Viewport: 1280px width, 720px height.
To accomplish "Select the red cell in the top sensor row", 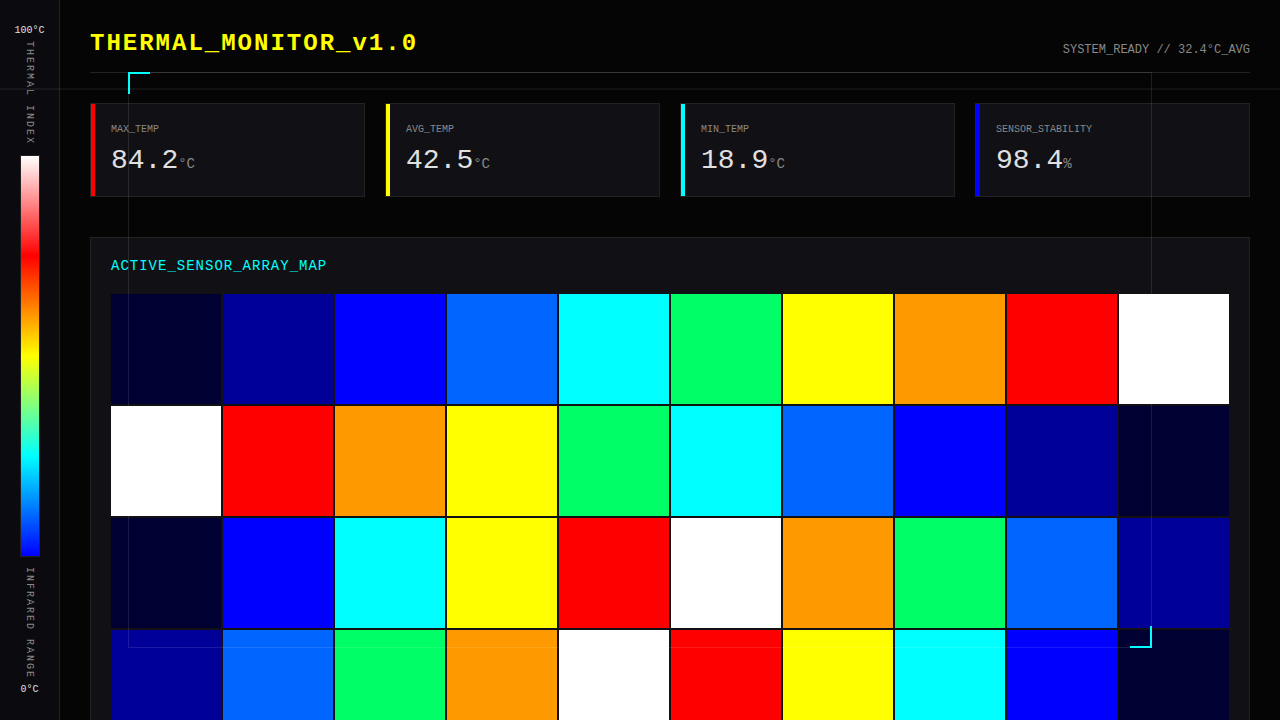I will 1062,349.
